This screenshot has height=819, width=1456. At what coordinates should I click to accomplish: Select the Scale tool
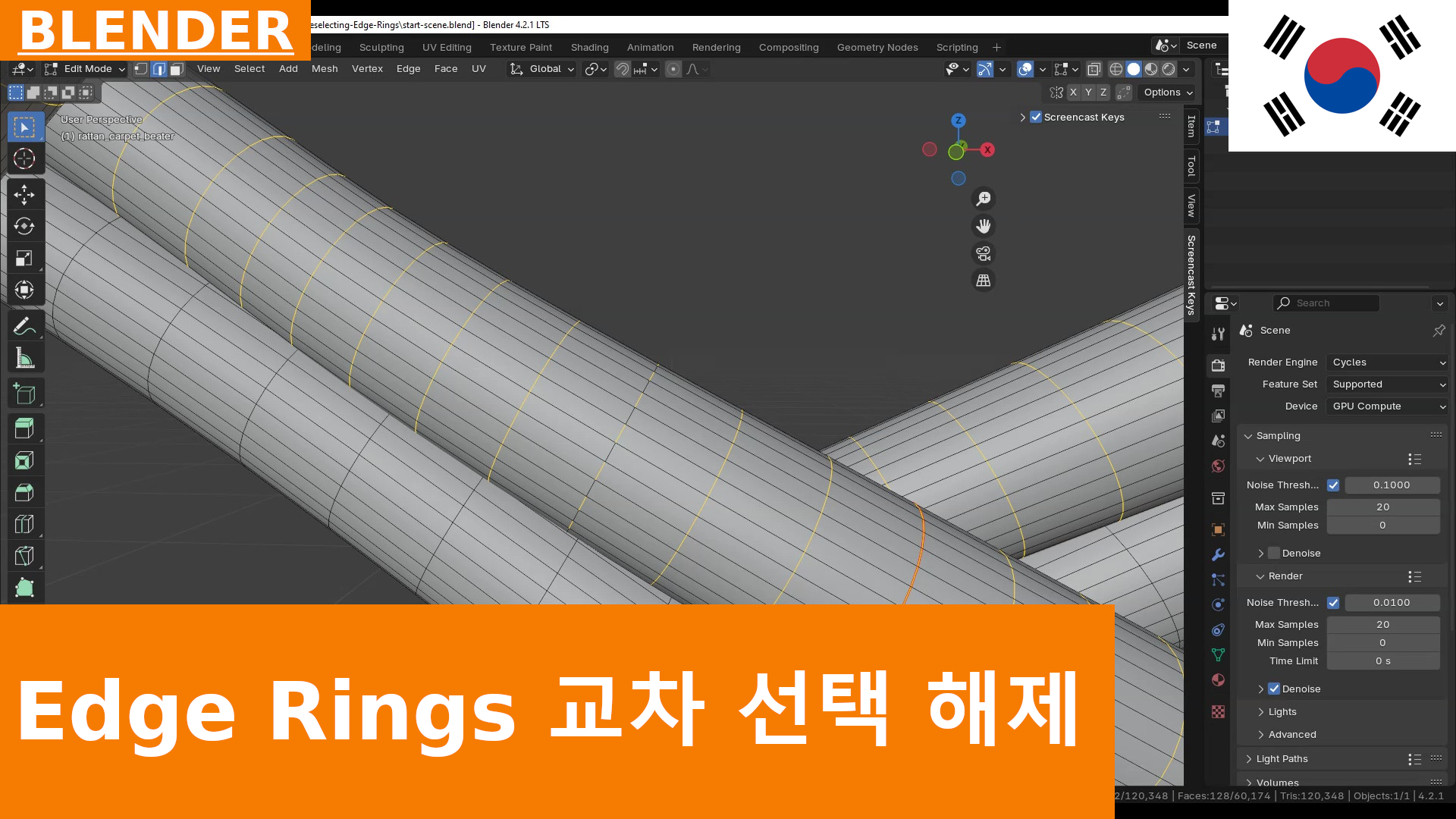[24, 258]
